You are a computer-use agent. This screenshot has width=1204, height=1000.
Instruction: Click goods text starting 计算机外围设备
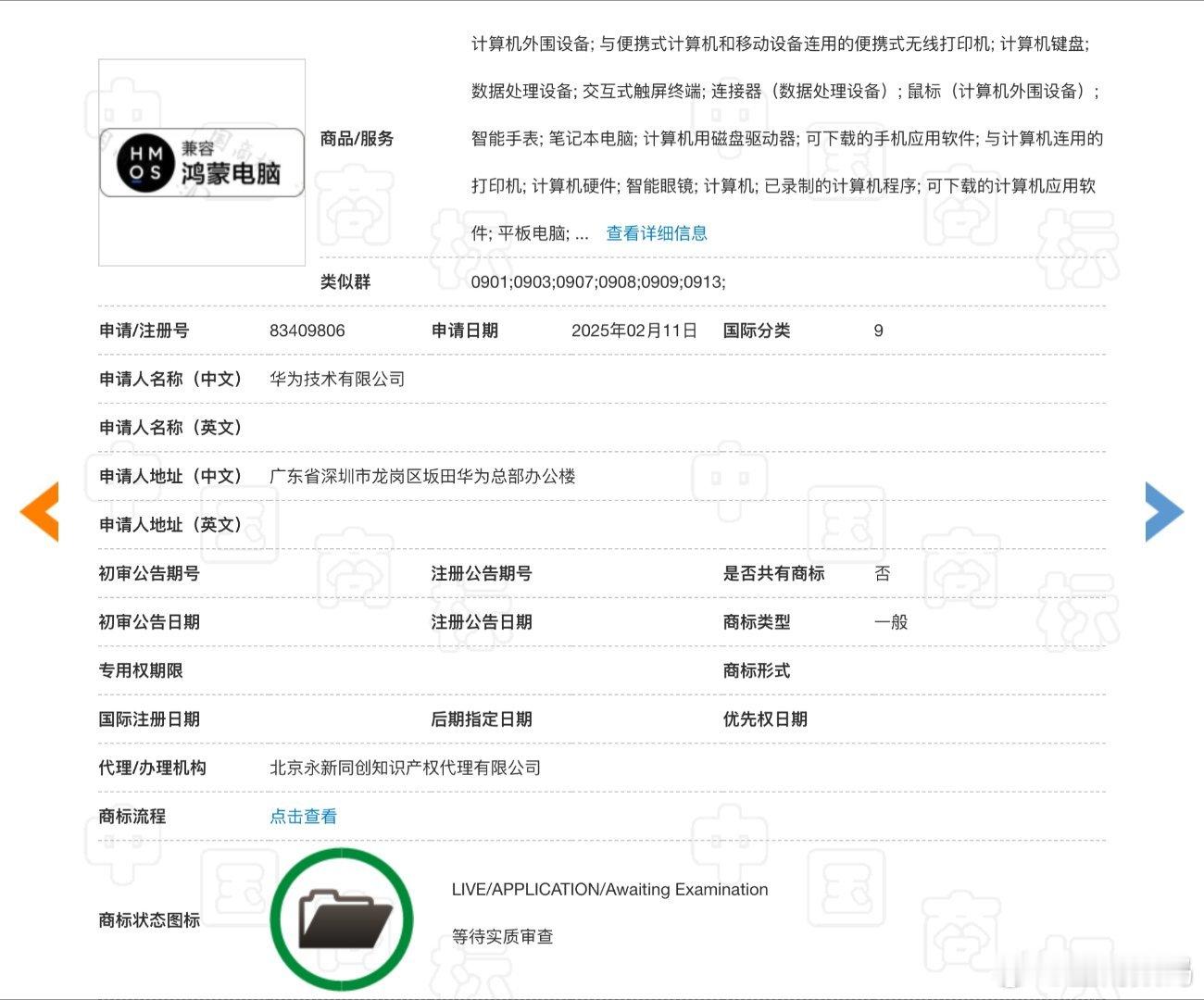[x=780, y=44]
